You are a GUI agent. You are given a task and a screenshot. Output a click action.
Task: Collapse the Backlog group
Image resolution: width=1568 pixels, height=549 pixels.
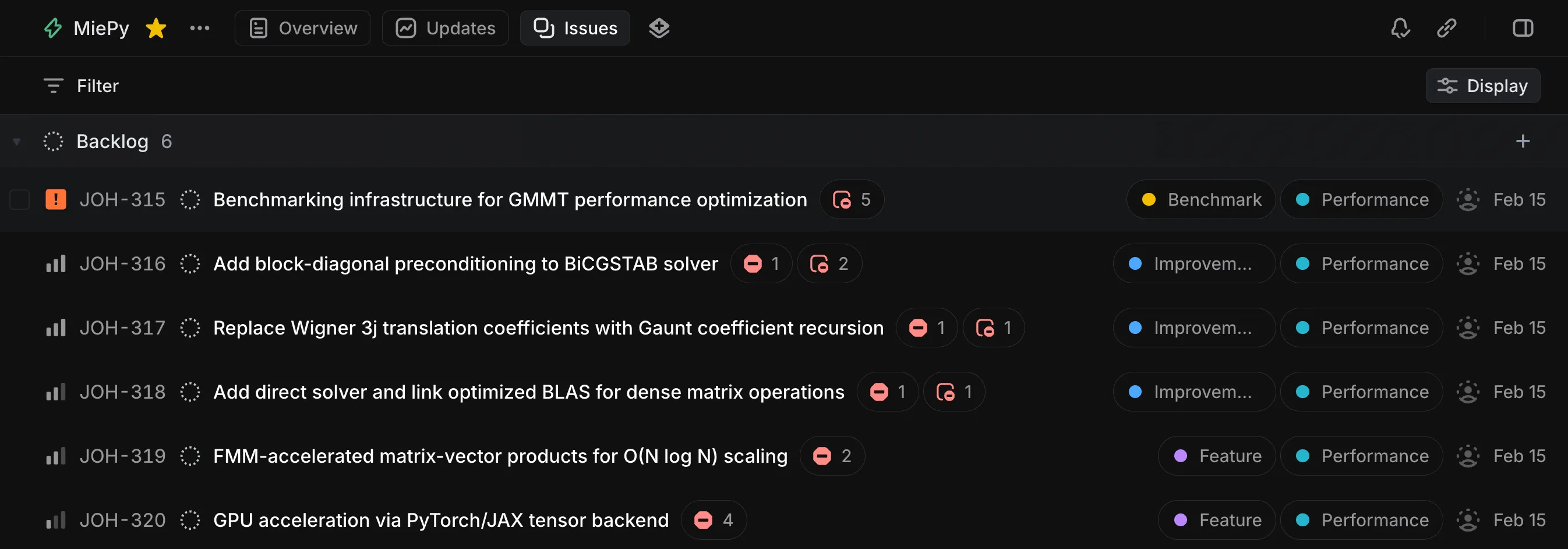click(17, 142)
